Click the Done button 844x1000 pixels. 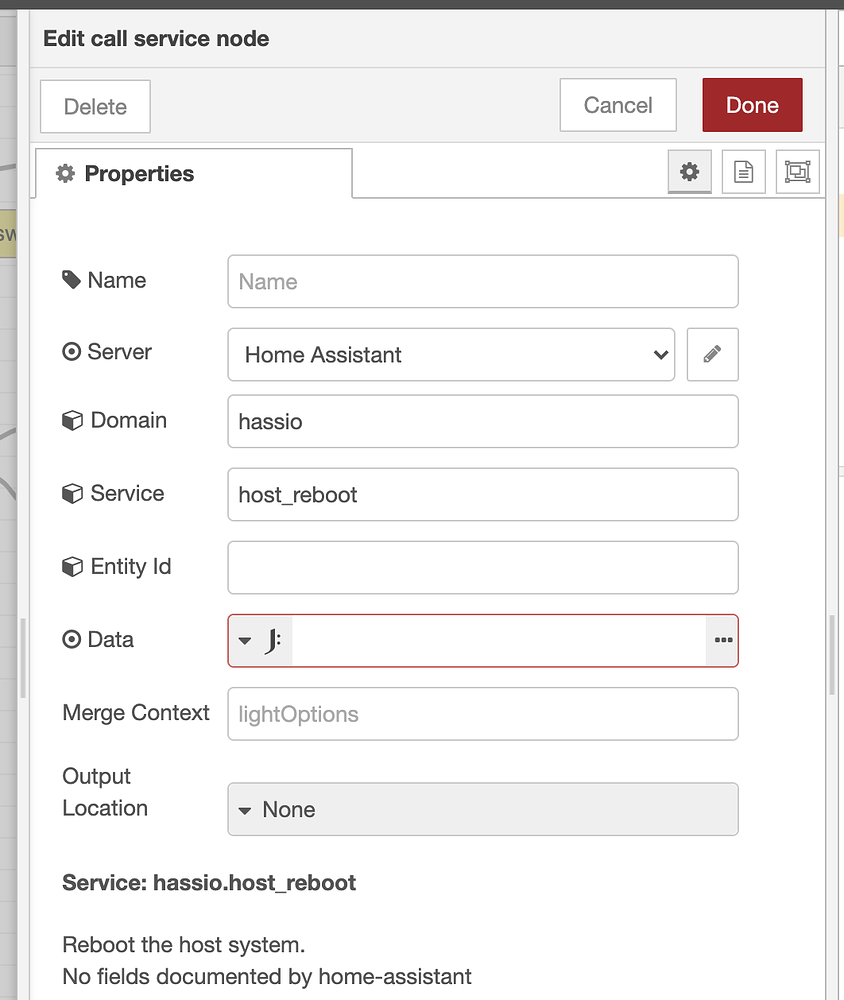tap(752, 105)
